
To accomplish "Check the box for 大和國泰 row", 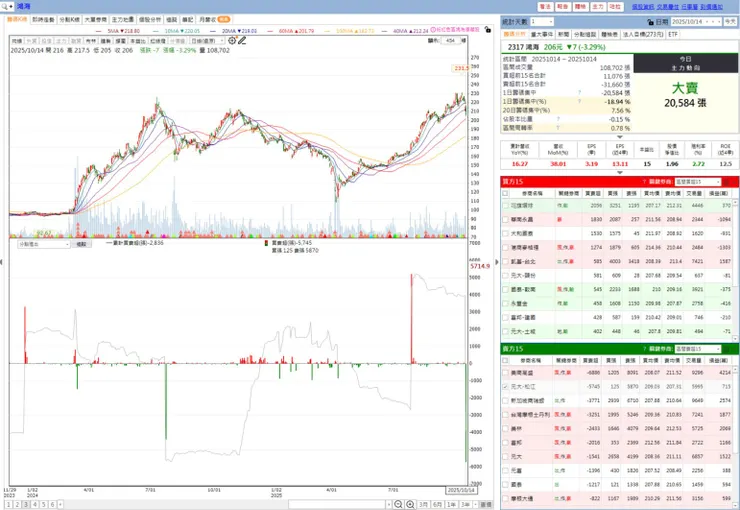I will 505,234.
